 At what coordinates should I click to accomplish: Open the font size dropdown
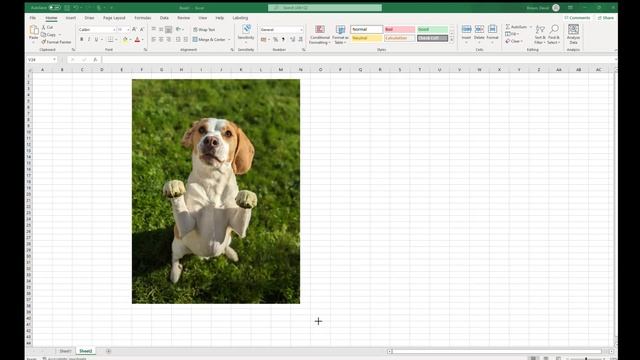128,29
